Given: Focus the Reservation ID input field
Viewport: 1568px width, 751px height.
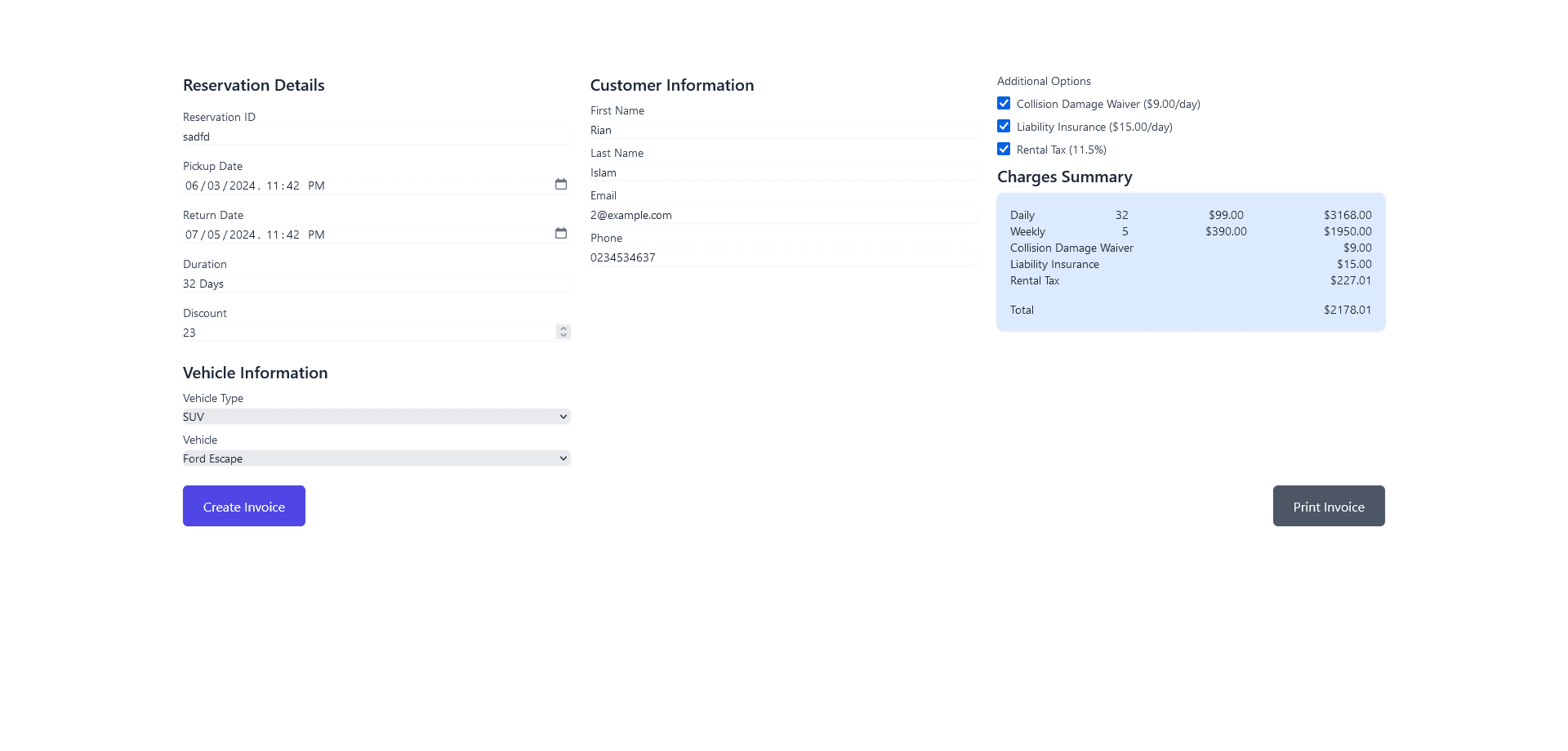Looking at the screenshot, I should [376, 136].
